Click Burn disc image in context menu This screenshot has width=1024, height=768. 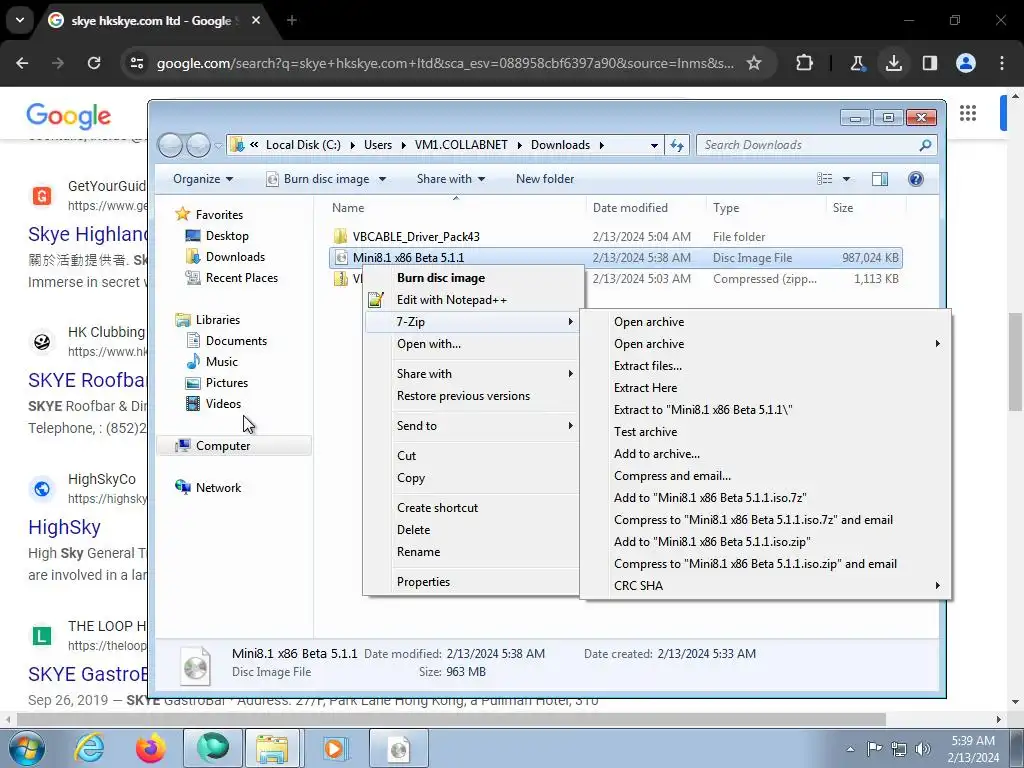(441, 278)
